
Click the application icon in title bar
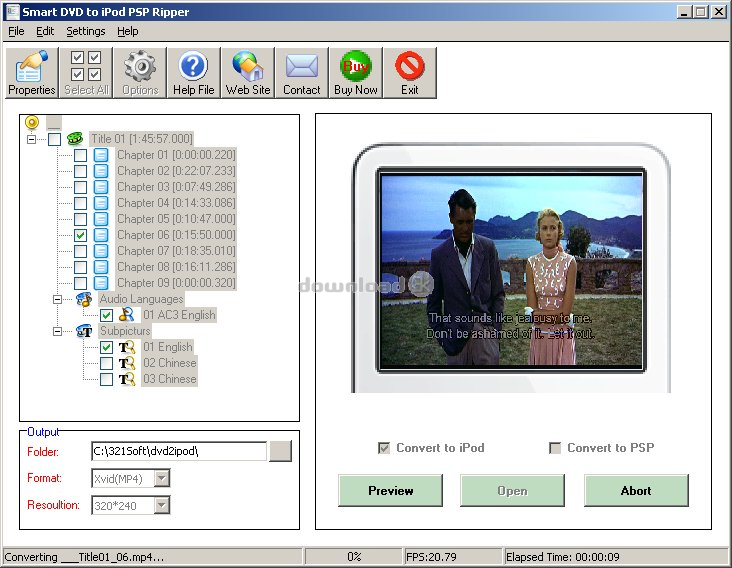[x=13, y=12]
